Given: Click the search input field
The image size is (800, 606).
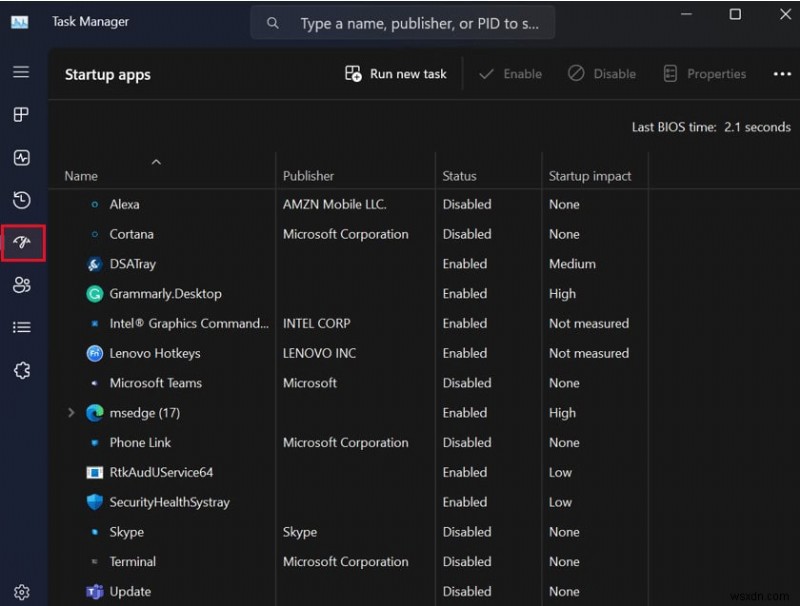Looking at the screenshot, I should tap(403, 23).
